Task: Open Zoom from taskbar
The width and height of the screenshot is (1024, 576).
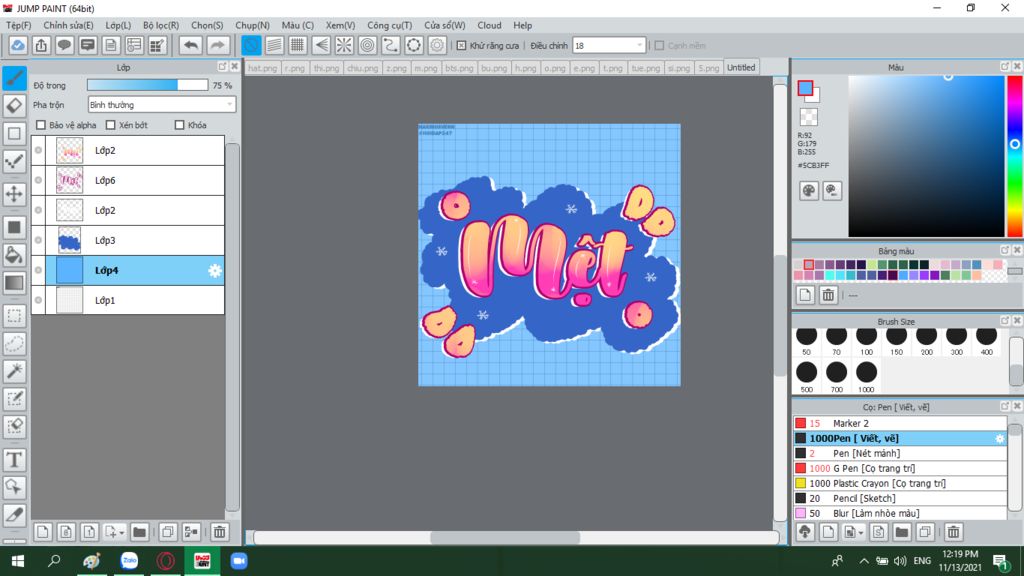Action: [239, 561]
